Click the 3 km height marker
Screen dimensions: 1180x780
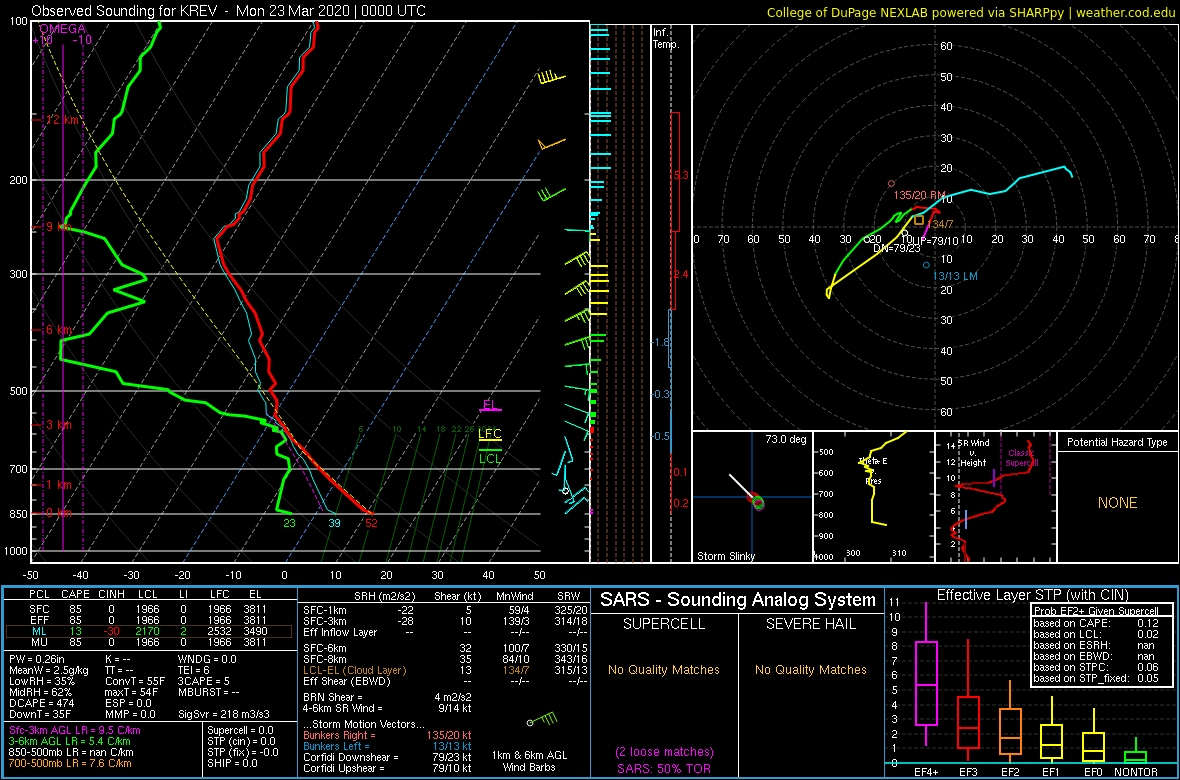54,425
